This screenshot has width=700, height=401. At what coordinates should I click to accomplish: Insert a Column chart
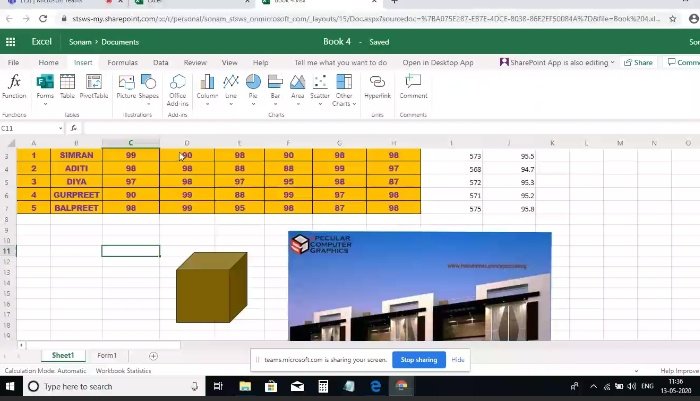tap(207, 87)
